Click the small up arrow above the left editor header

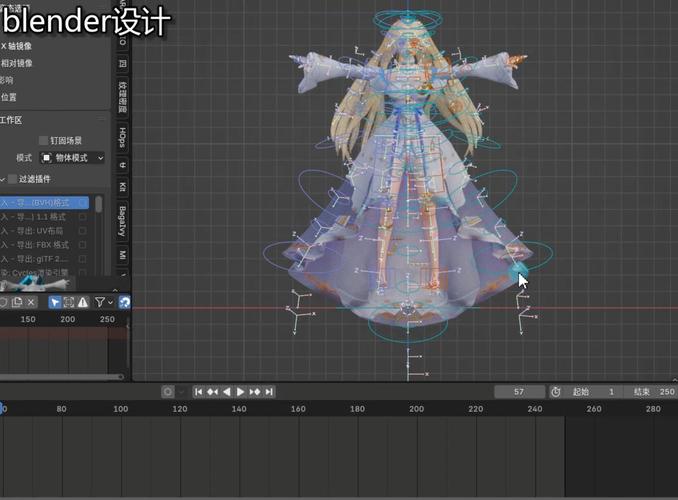tap(115, 290)
